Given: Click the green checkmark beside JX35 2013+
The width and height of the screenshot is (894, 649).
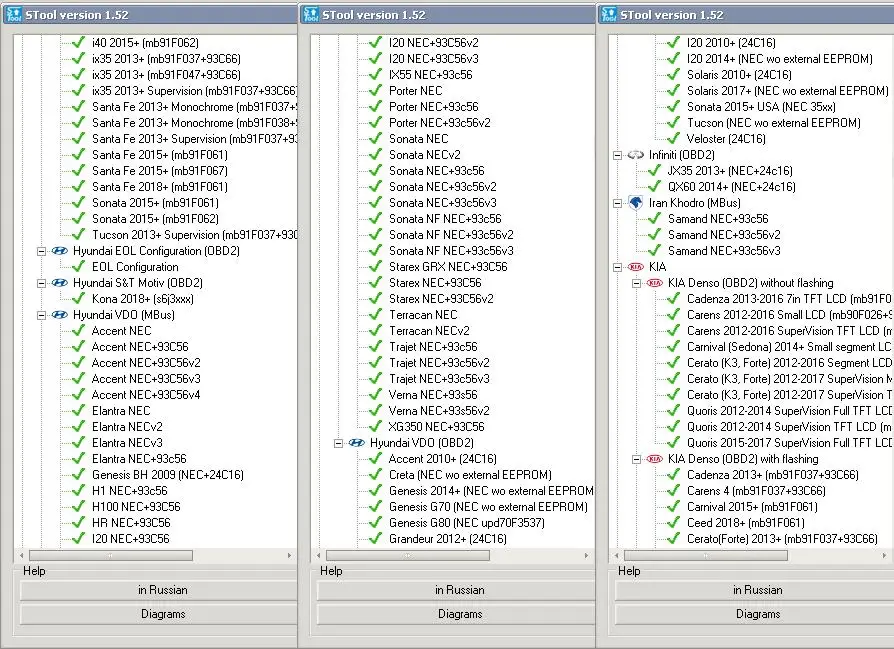Looking at the screenshot, I should (654, 170).
